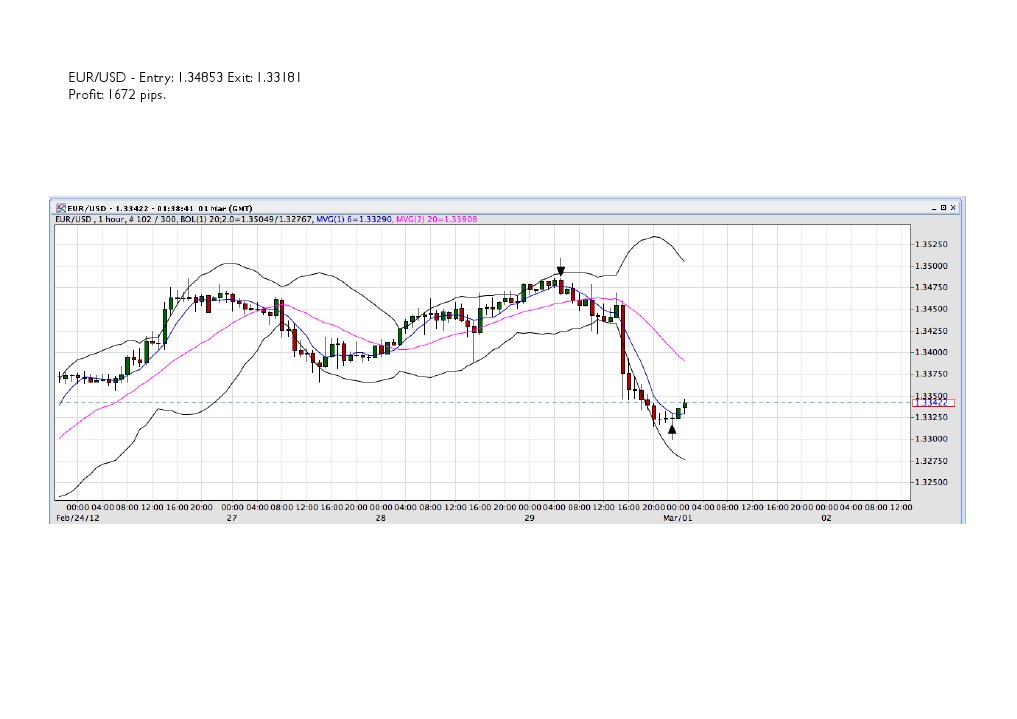The width and height of the screenshot is (1017, 719).
Task: Click the 1.32500 price axis label
Action: tap(931, 482)
